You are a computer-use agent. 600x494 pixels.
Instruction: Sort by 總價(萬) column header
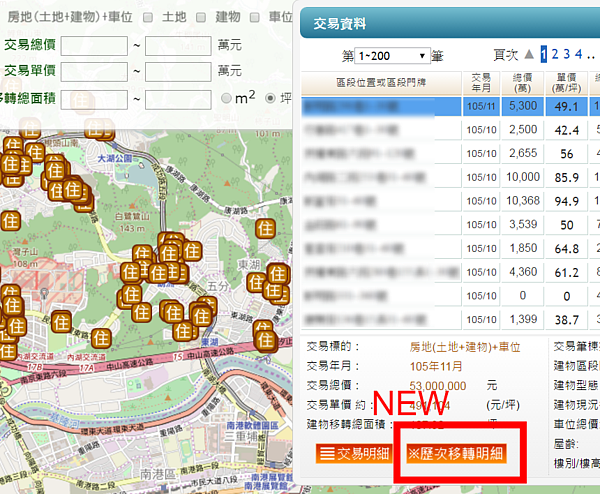tap(522, 83)
